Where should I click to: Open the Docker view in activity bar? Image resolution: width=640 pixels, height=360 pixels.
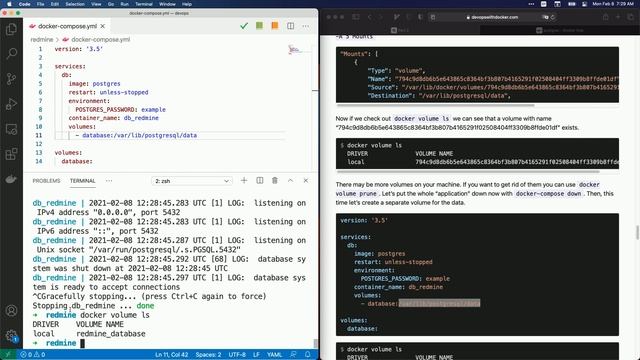(x=11, y=179)
